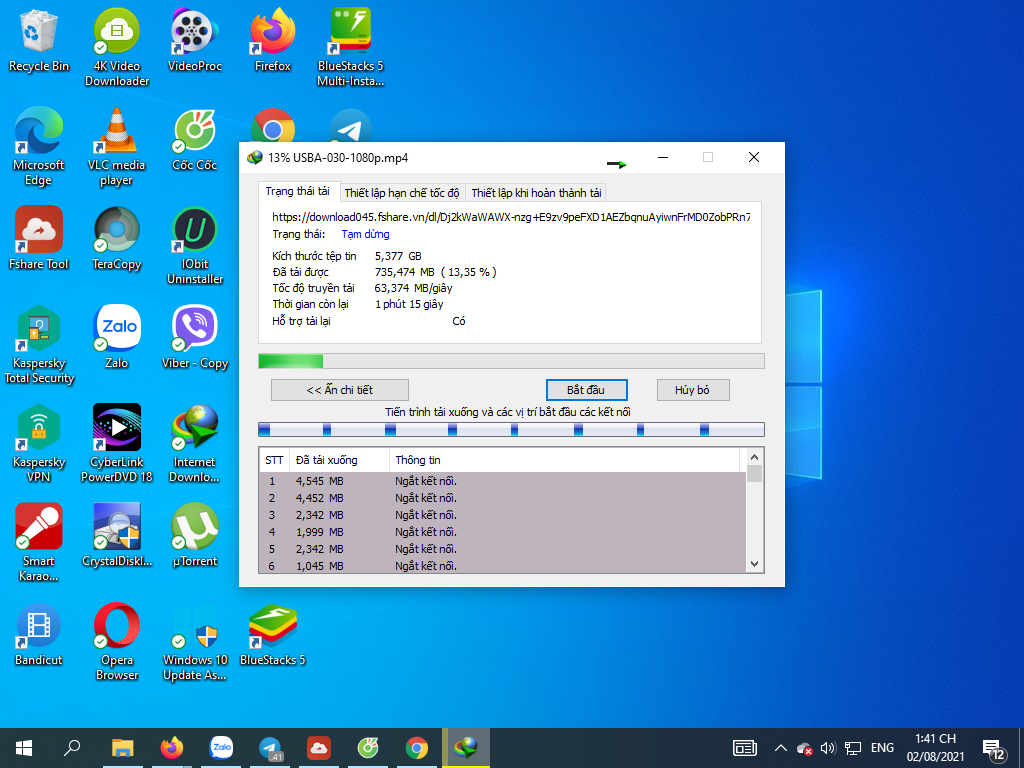Click the Đã tải xuống column header
Image resolution: width=1024 pixels, height=768 pixels.
point(340,460)
